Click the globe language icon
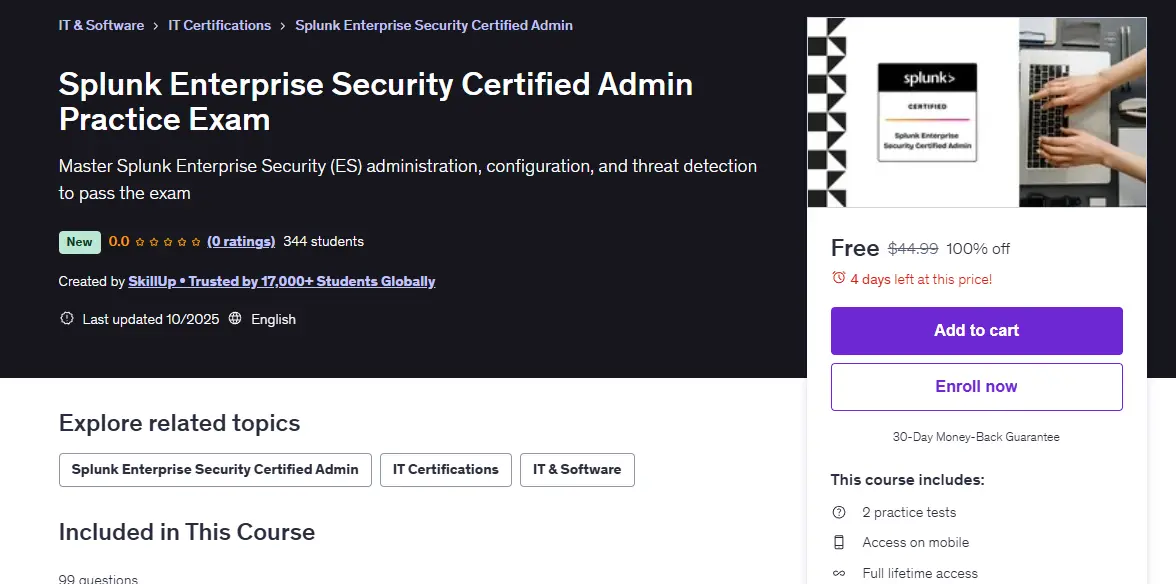Image resolution: width=1176 pixels, height=584 pixels. (235, 319)
